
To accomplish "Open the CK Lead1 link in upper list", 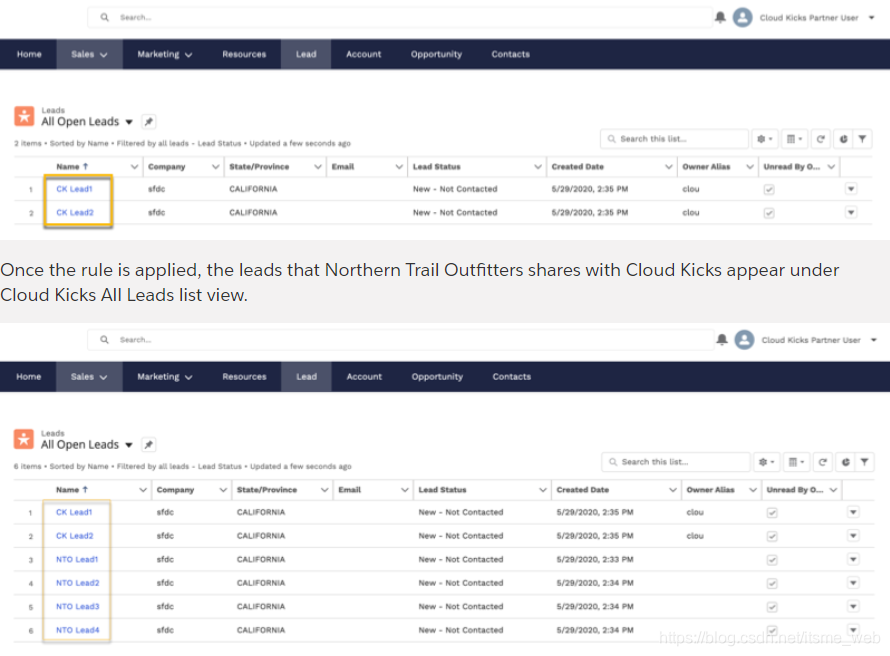I will pyautogui.click(x=74, y=189).
